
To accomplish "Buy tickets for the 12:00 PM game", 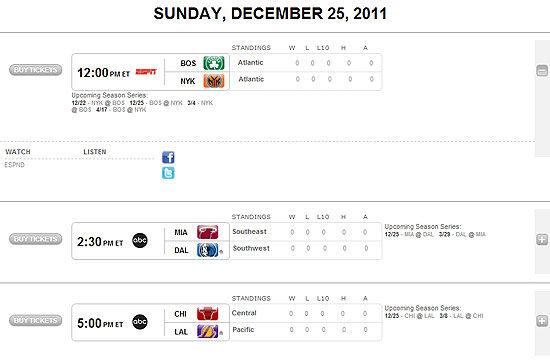I will coord(35,70).
